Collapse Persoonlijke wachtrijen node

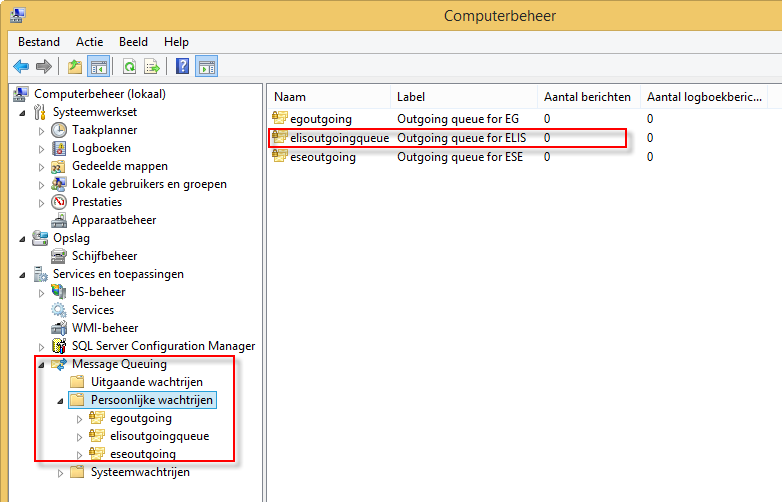[x=60, y=401]
